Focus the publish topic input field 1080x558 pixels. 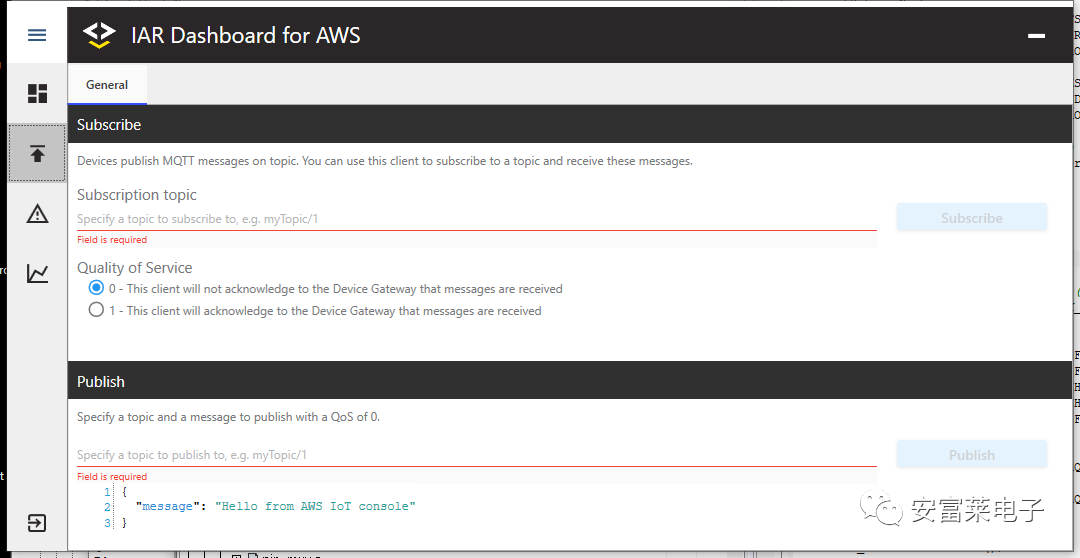click(x=476, y=455)
